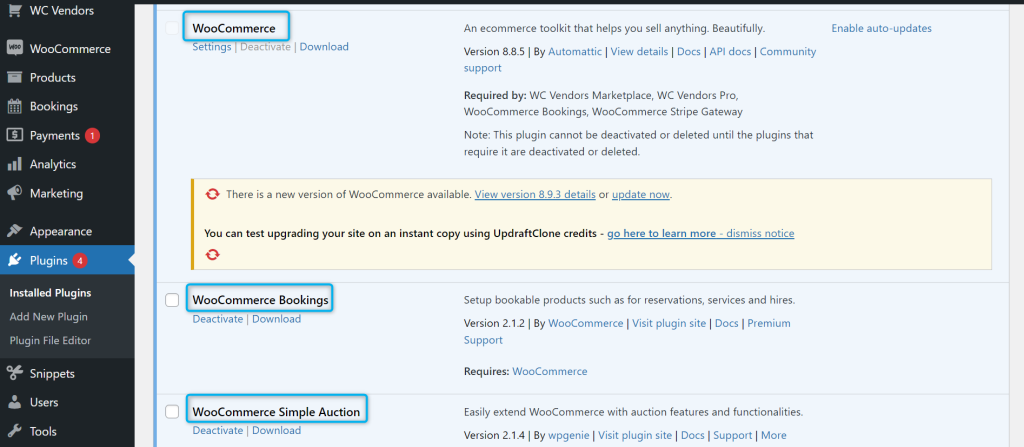Click the Bookings calendar icon
Screen dimensions: 1024x447
coord(15,106)
